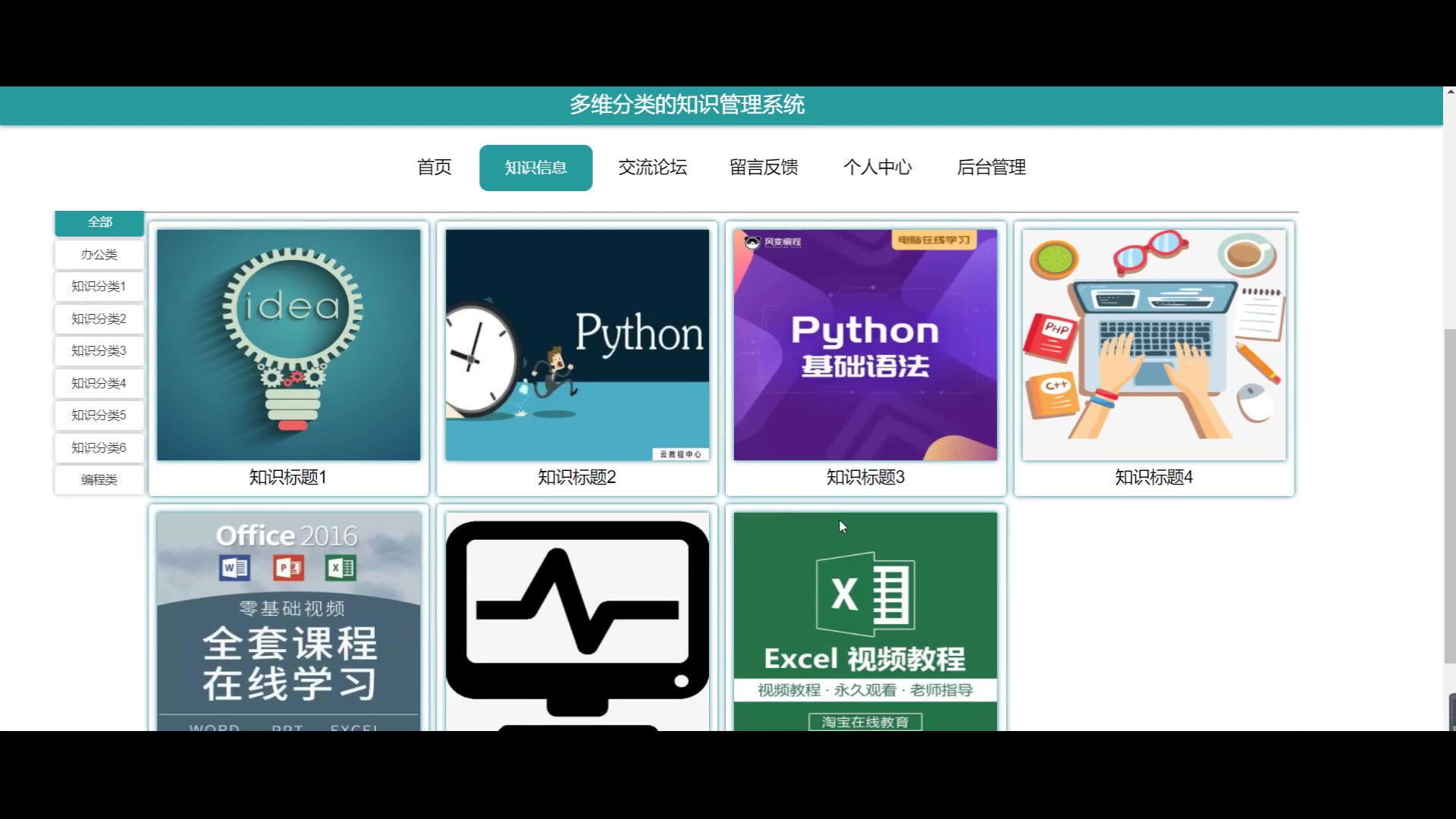Click the 多维分类的知识管理系统 header title

(687, 105)
